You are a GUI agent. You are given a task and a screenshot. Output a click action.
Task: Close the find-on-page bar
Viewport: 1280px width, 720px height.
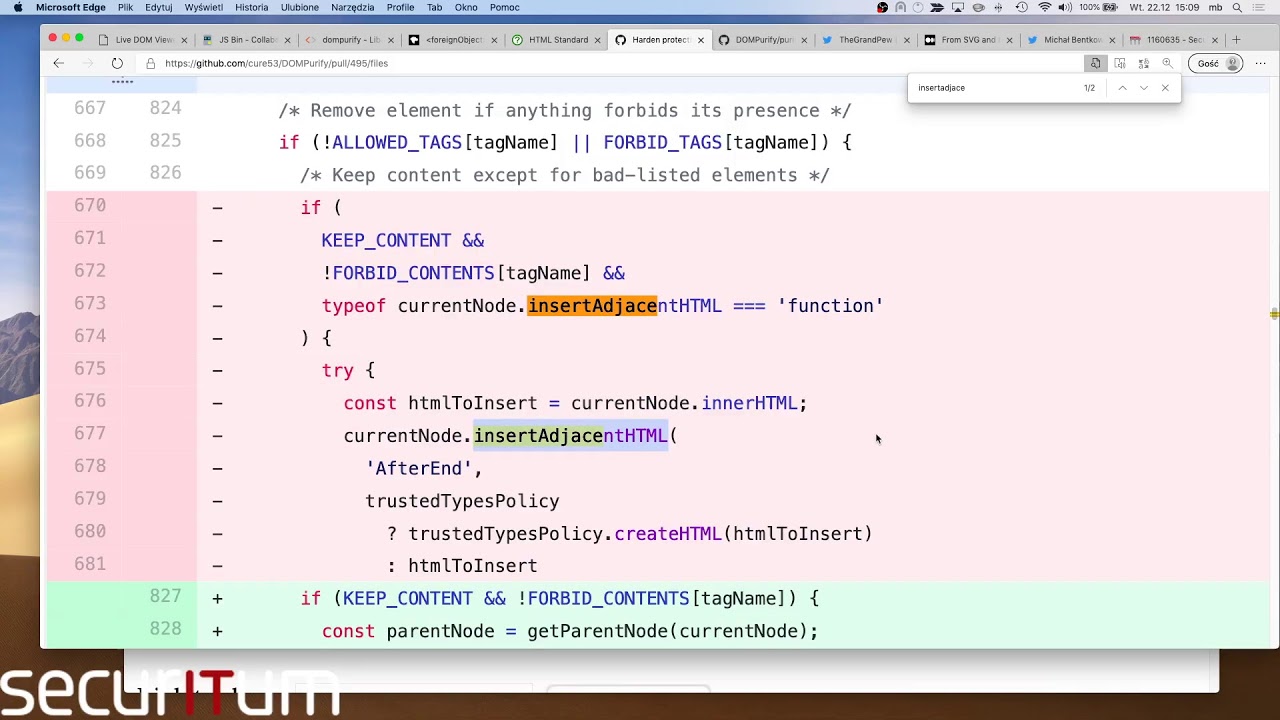click(x=1165, y=88)
